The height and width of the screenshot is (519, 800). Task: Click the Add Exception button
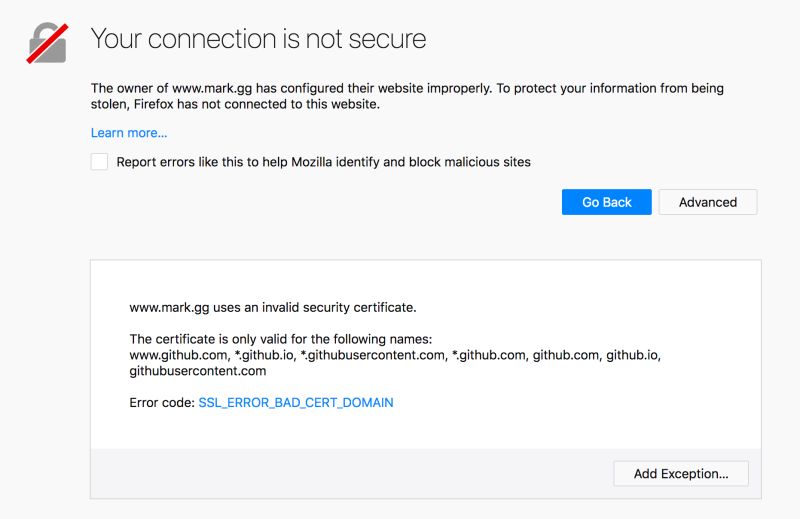click(681, 474)
